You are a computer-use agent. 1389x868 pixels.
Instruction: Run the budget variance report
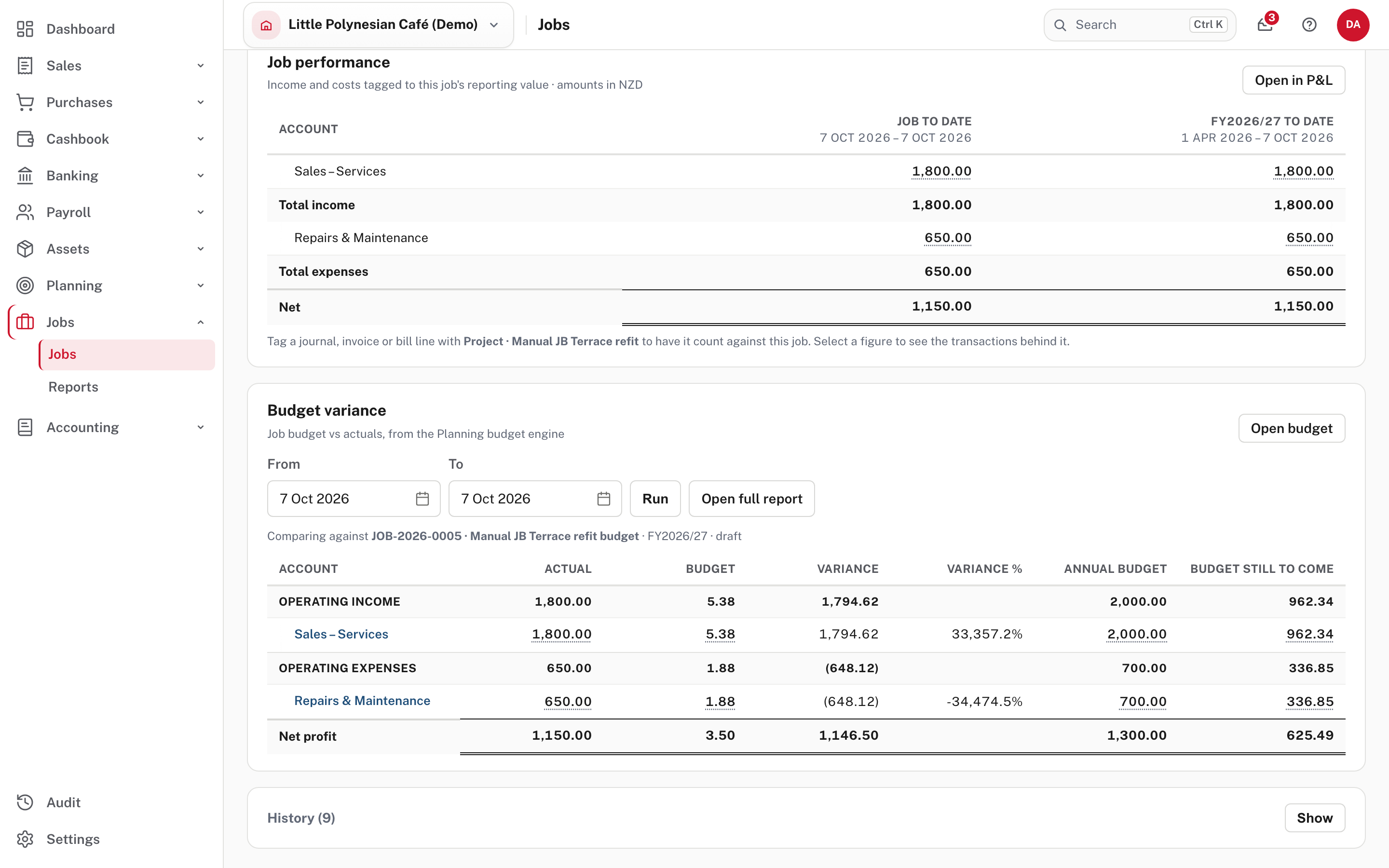(x=655, y=498)
